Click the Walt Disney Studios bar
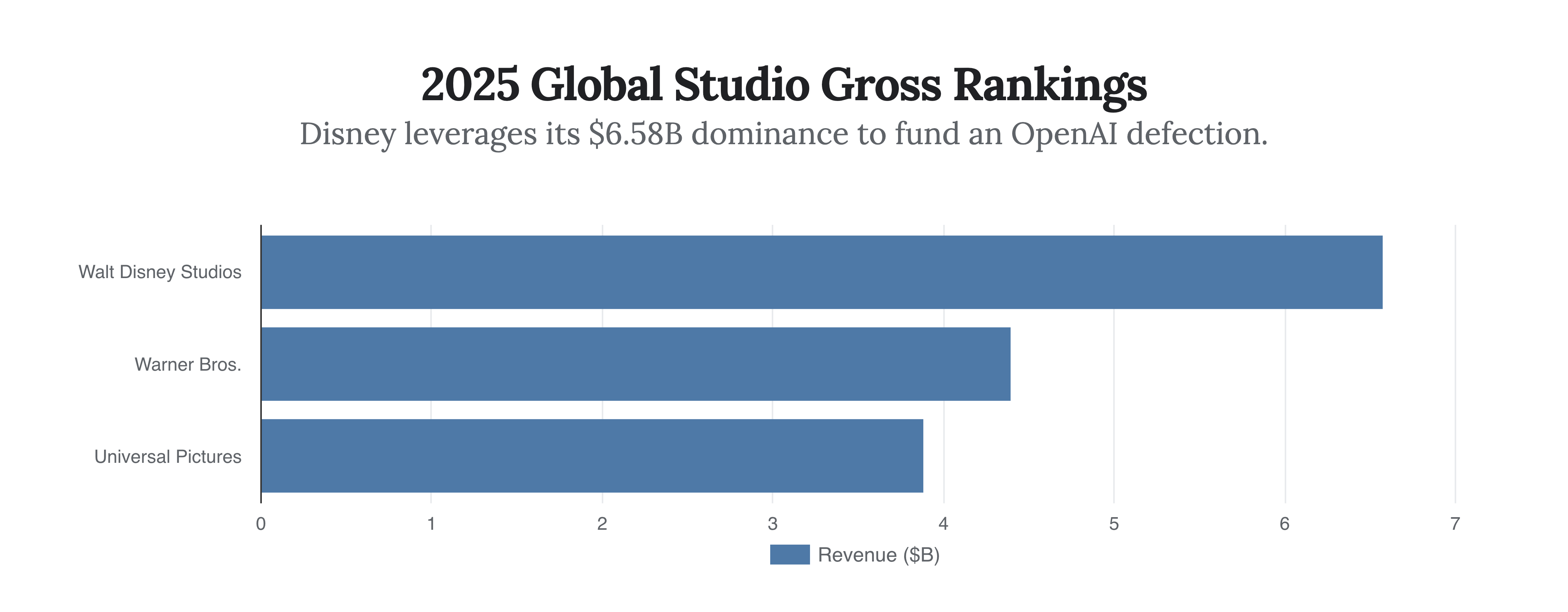This screenshot has width=1568, height=612. coord(821,272)
